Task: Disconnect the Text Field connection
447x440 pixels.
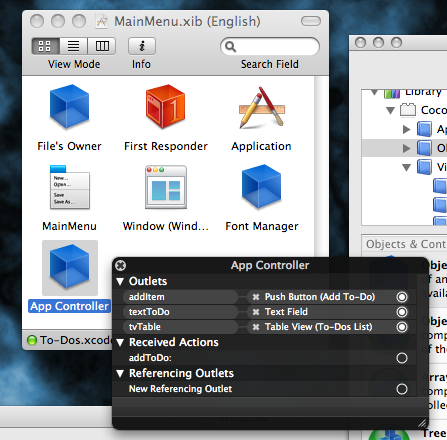Action: (x=256, y=312)
